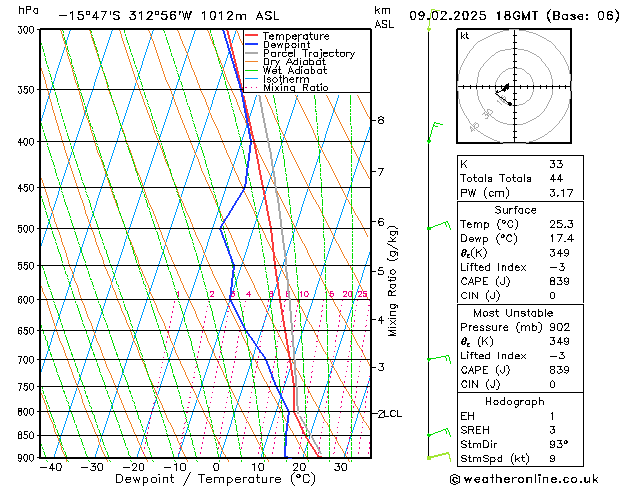Click the mixing ratio label 10 at 600 hPa
The image size is (629, 486).
[304, 294]
